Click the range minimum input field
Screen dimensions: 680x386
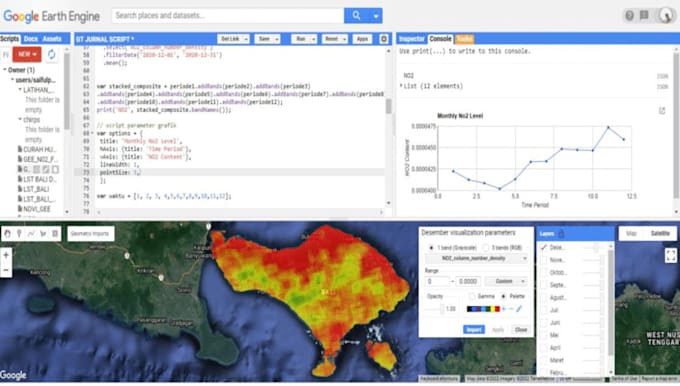437,281
